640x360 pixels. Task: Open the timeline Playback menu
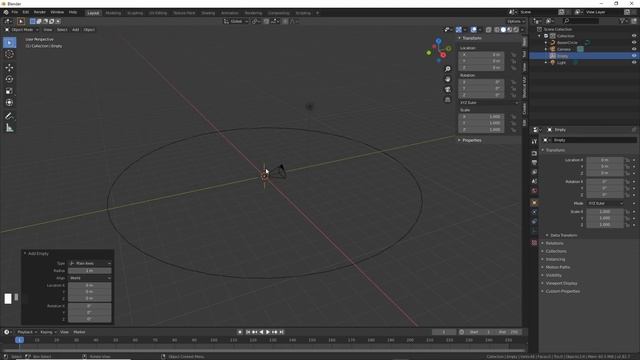[x=27, y=332]
